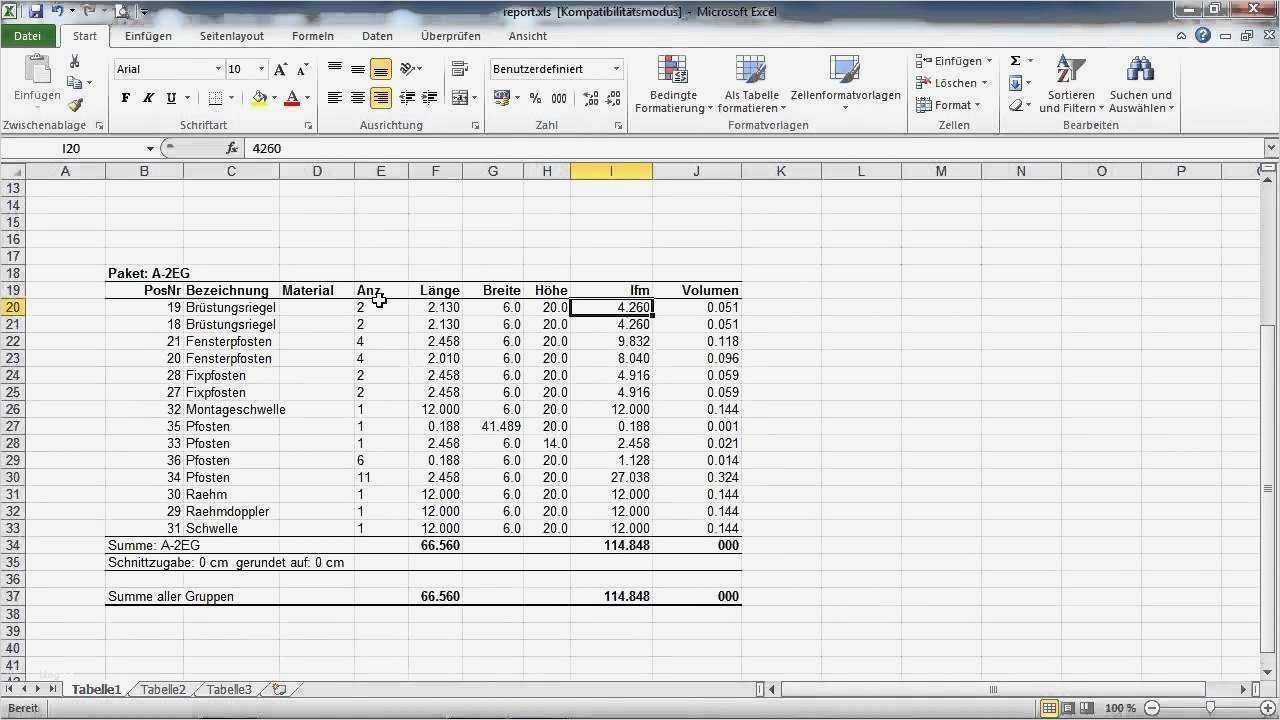This screenshot has height=720, width=1280.
Task: Open the Tabelle2 sheet tab
Action: (161, 689)
